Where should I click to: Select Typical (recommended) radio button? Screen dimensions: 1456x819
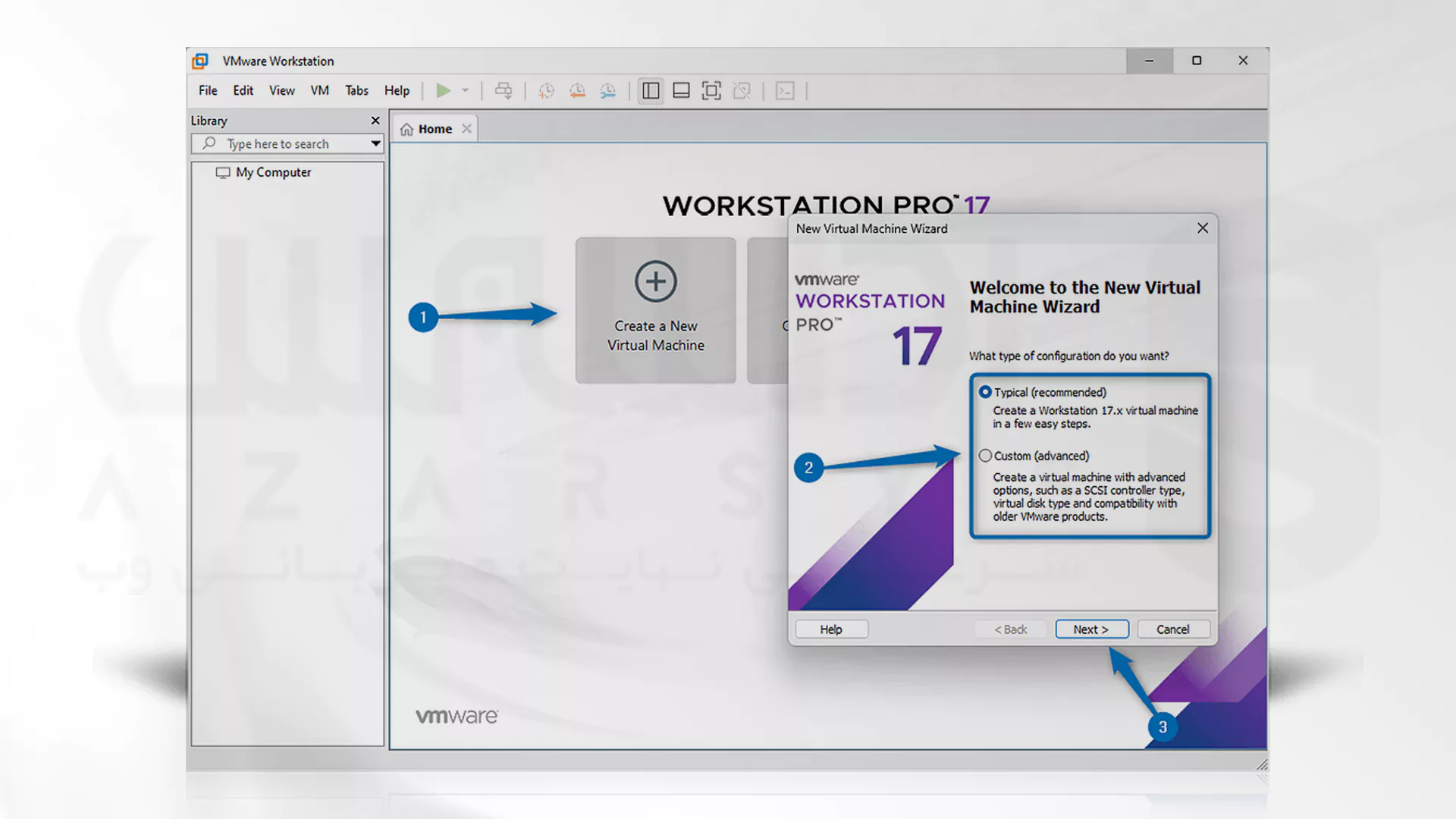point(985,392)
